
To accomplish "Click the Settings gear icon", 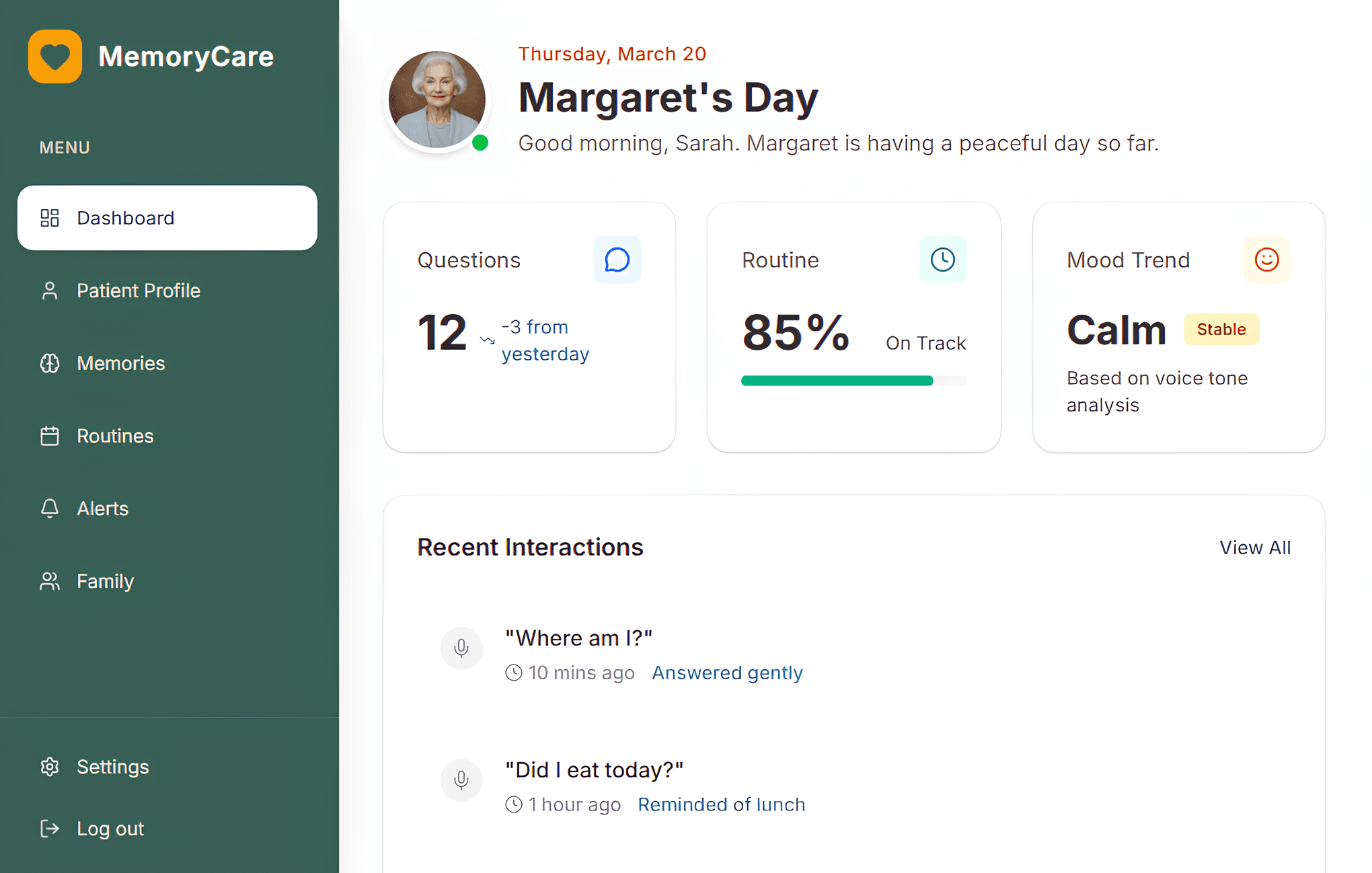I will click(50, 767).
